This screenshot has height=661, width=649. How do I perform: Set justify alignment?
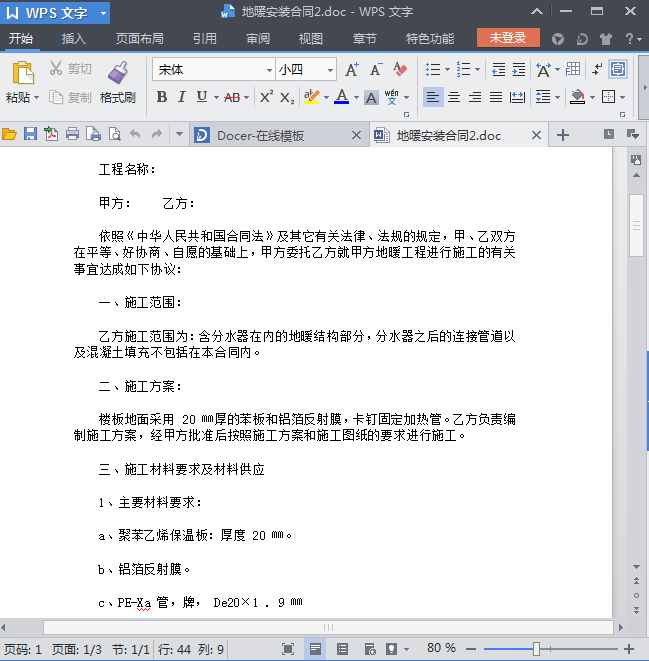(496, 97)
